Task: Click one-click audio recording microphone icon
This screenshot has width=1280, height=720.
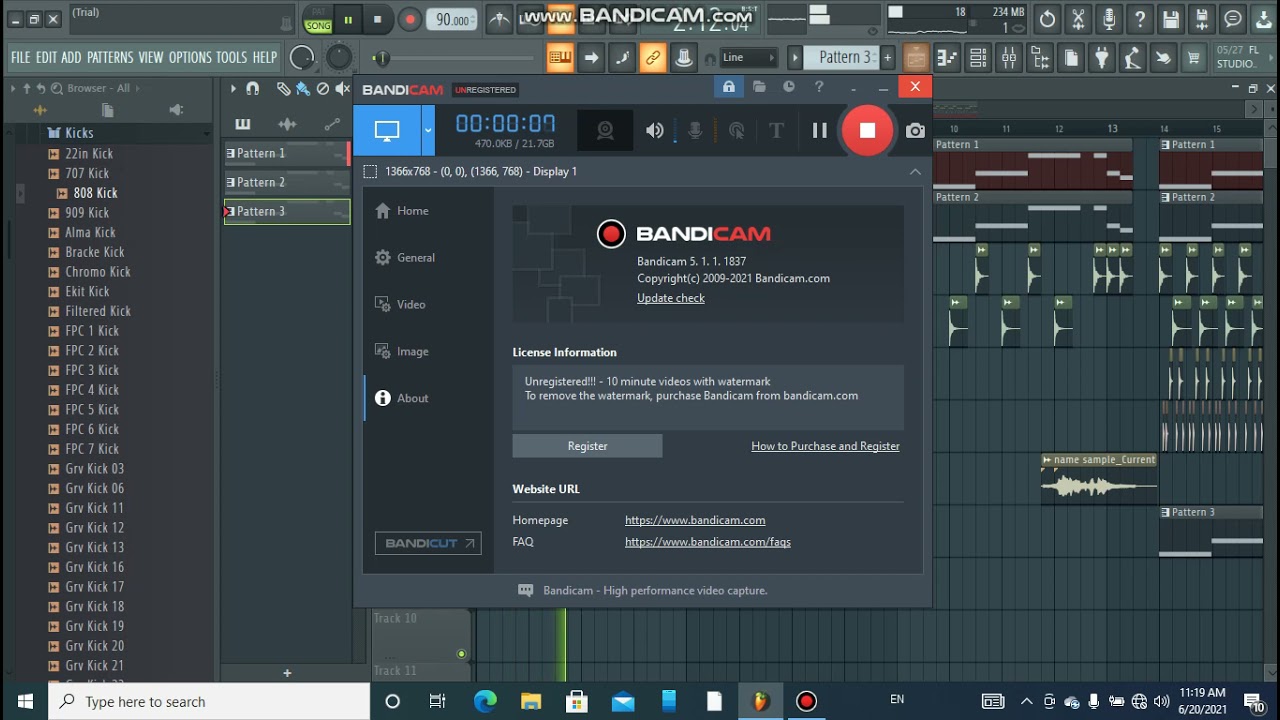Action: 1109,19
